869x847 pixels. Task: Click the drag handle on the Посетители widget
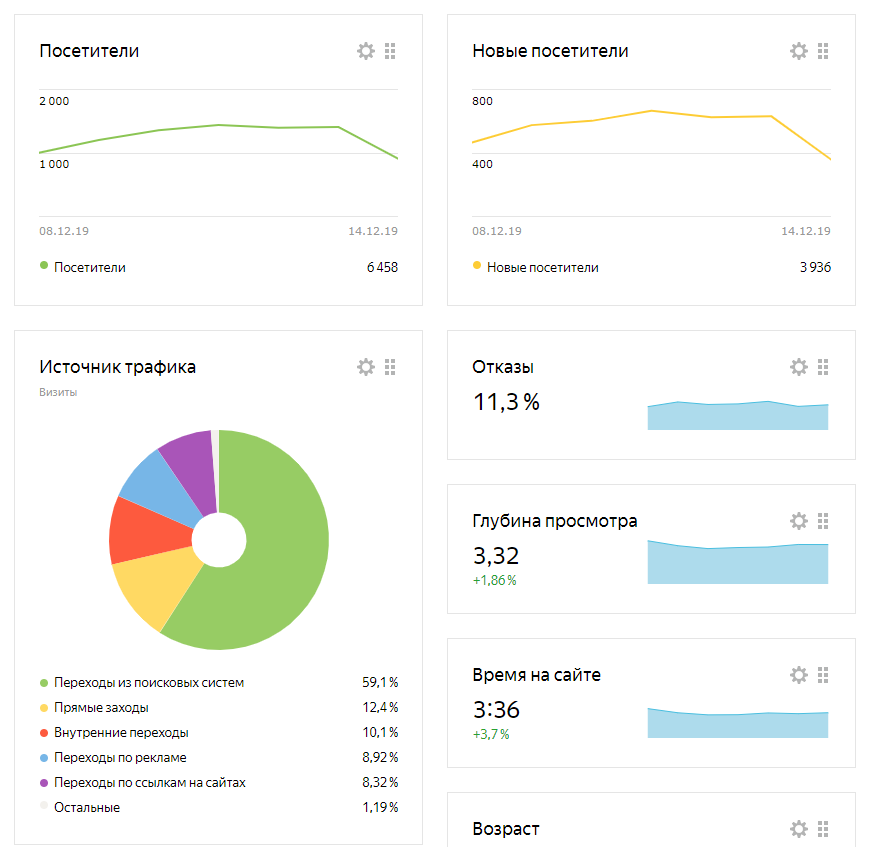(x=391, y=50)
